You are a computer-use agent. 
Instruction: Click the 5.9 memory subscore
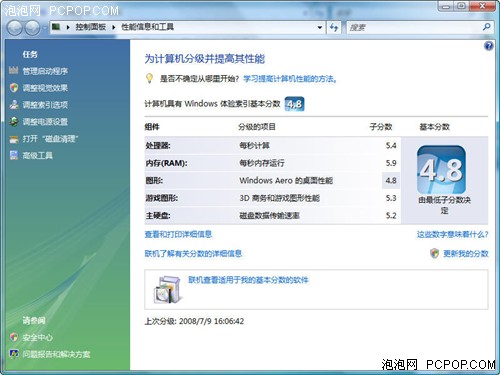pos(391,163)
